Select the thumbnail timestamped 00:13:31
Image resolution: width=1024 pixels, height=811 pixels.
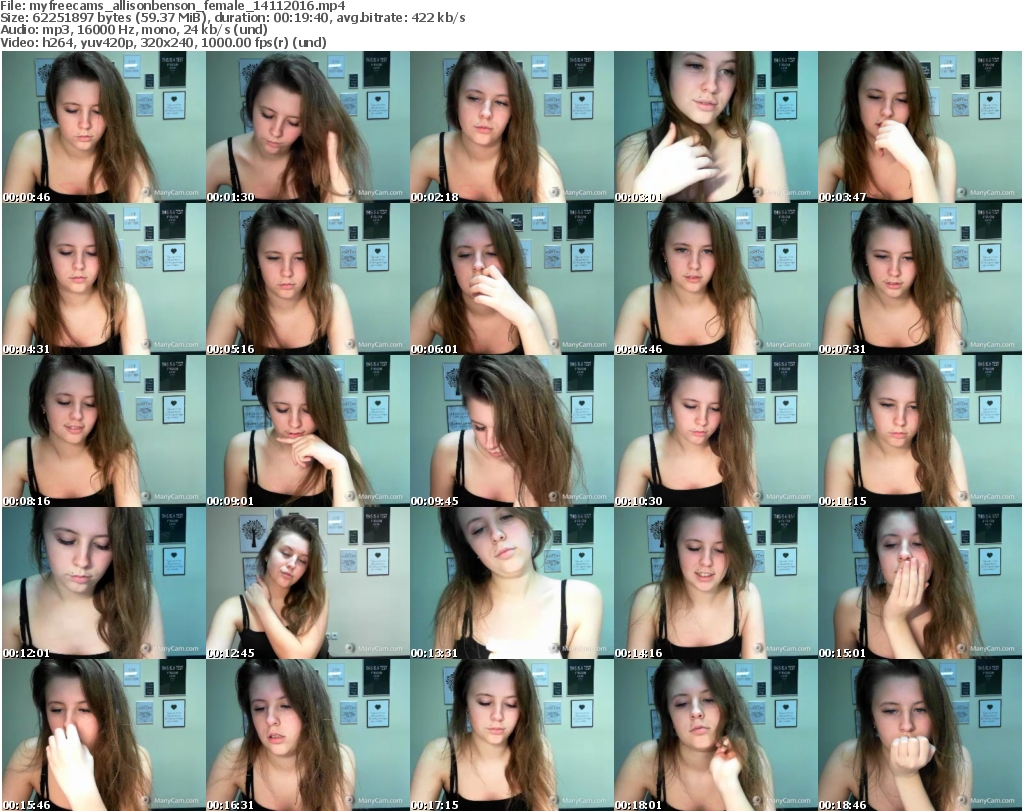511,583
